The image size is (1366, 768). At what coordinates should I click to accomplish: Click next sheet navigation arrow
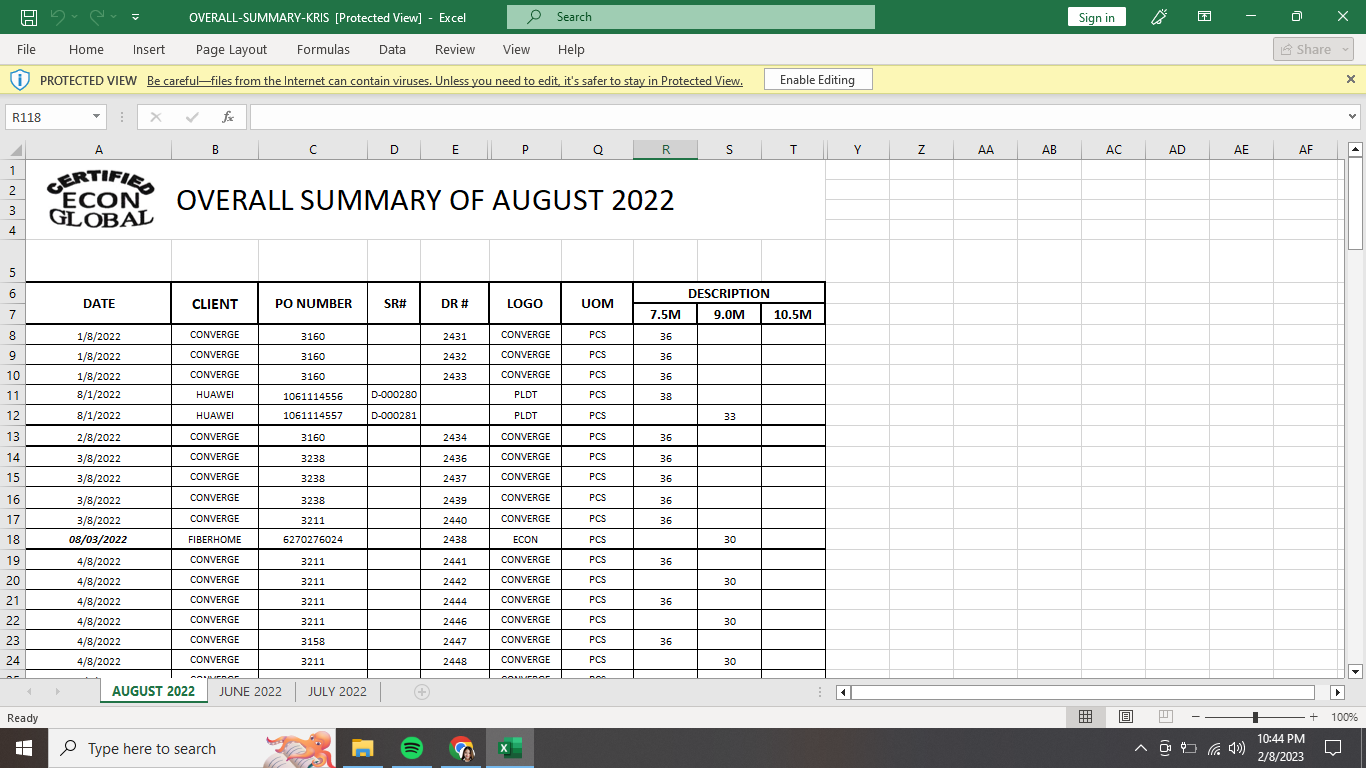click(57, 691)
